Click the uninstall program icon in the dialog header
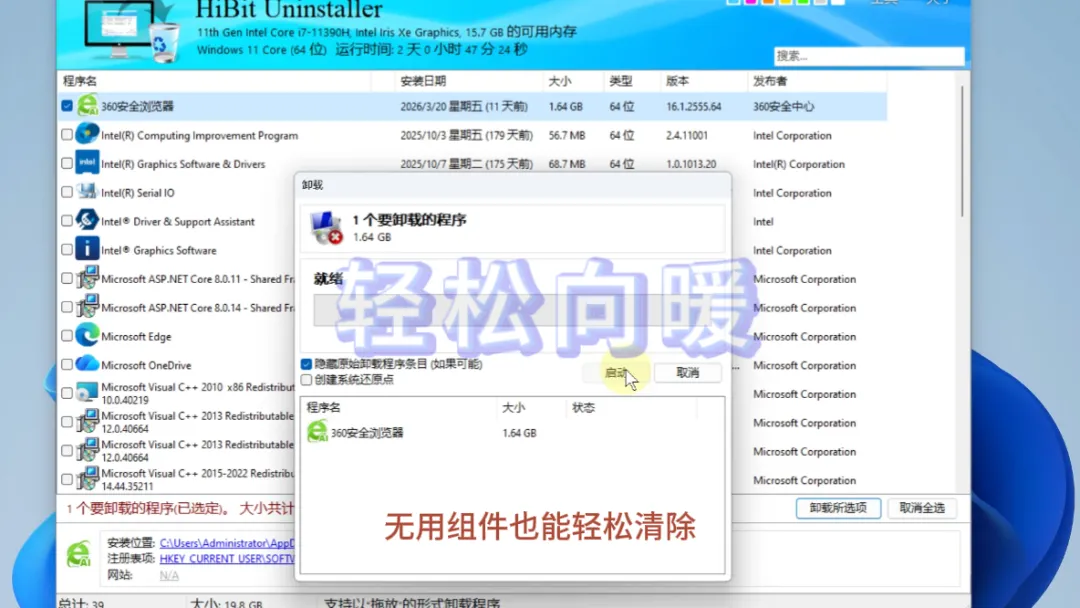1080x608 pixels. coord(326,228)
